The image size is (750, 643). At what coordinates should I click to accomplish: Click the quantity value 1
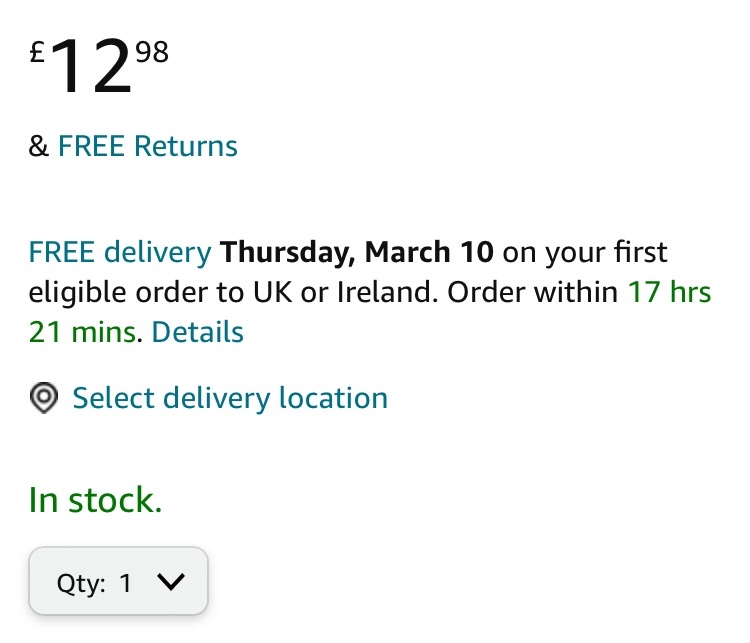point(126,583)
